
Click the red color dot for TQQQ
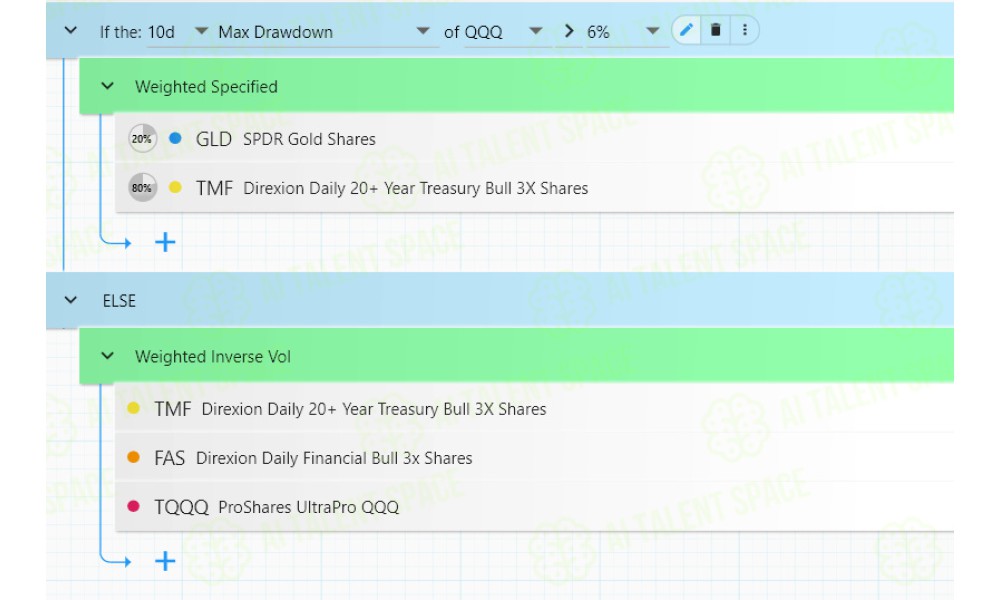coord(133,506)
